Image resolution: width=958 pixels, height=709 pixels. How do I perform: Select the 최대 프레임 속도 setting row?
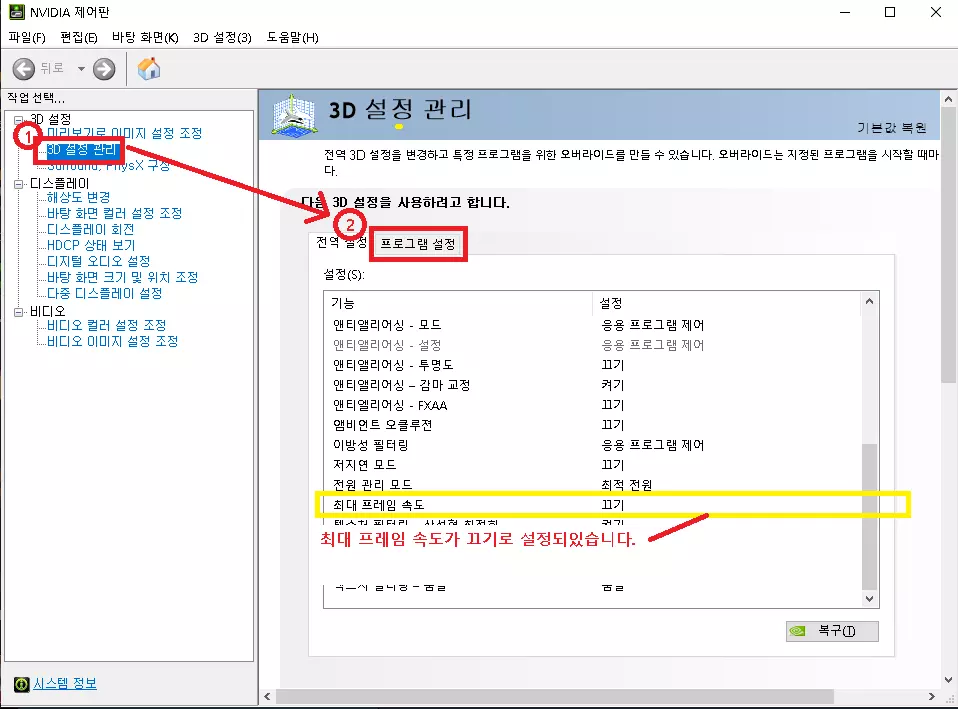pyautogui.click(x=592, y=505)
